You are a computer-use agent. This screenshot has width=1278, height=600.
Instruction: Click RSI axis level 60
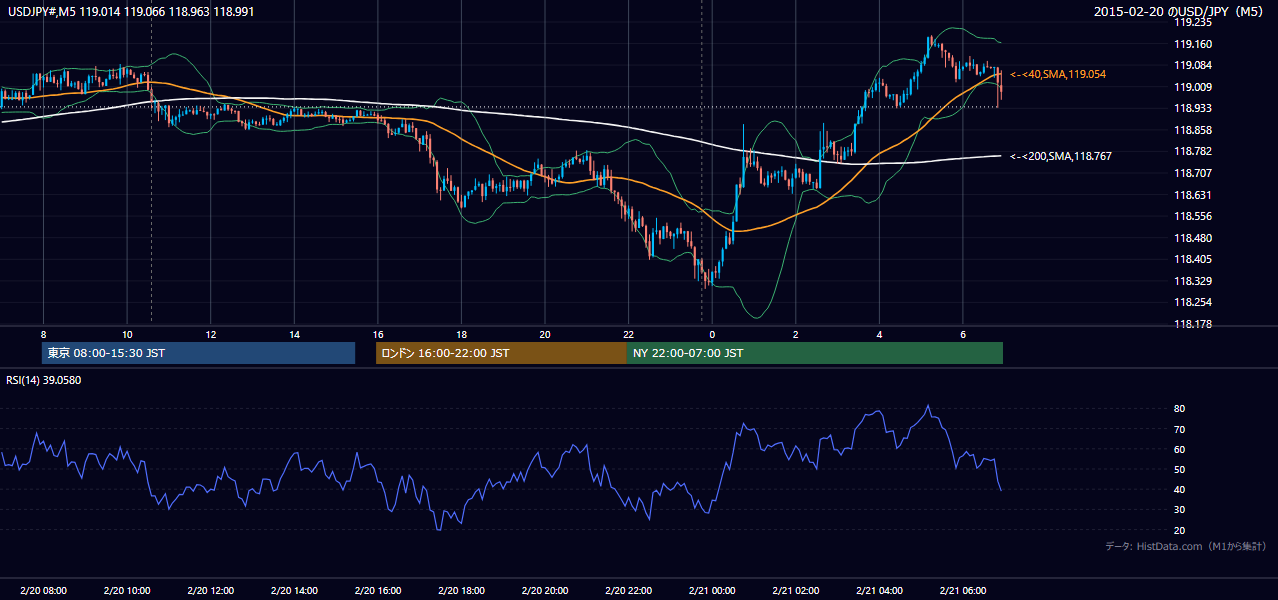pos(1180,449)
